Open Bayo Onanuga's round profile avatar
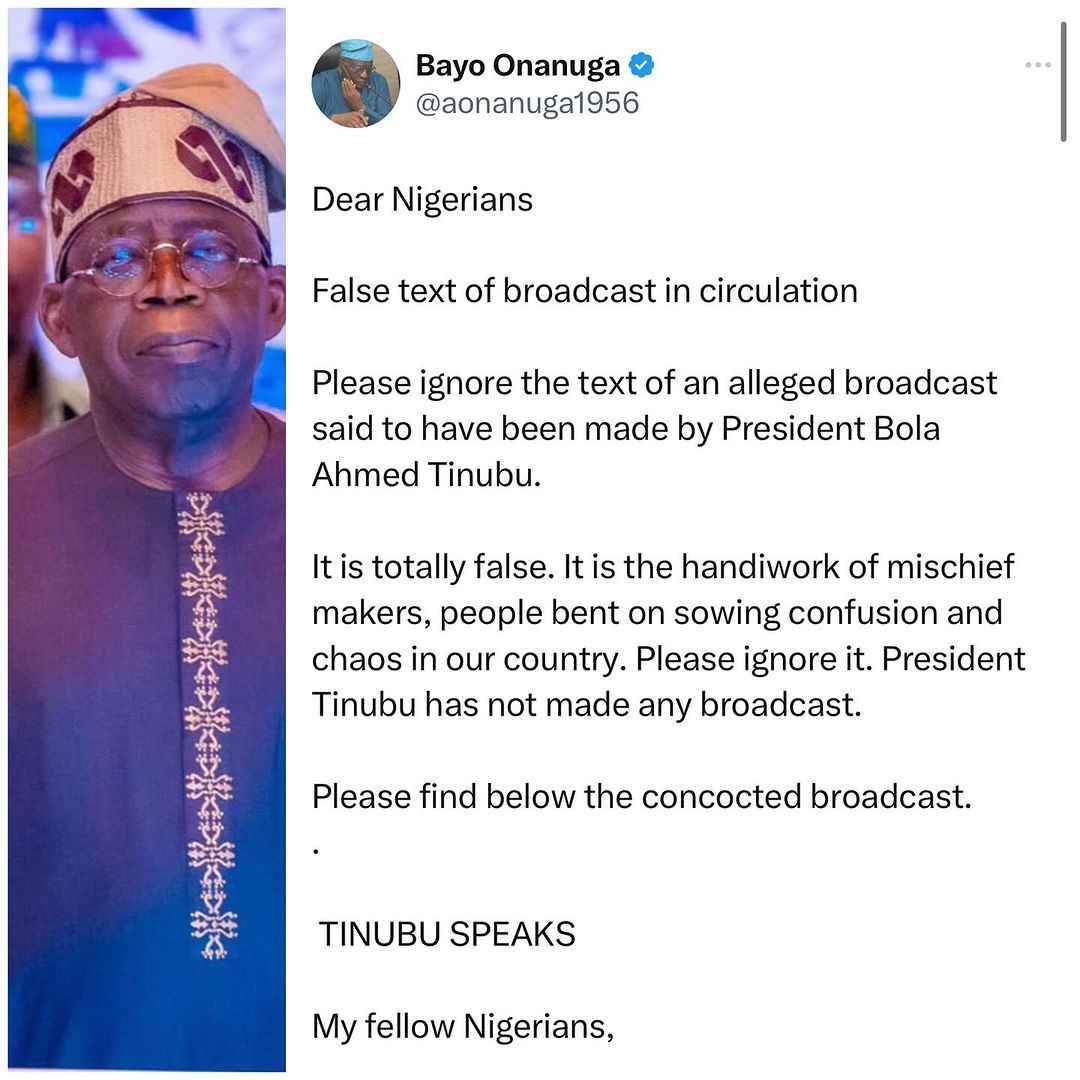 pyautogui.click(x=355, y=83)
